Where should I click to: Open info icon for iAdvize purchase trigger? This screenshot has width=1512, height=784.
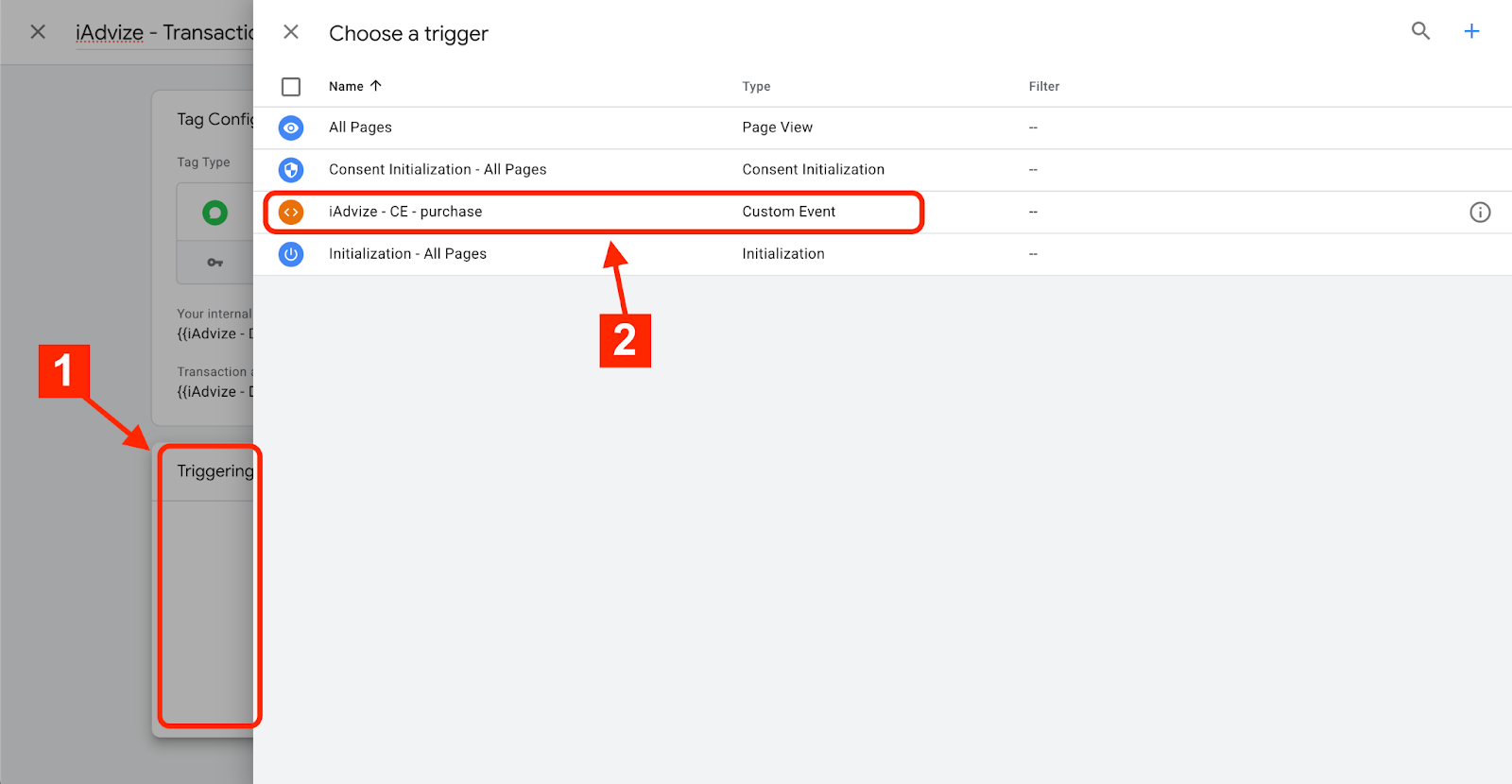click(1480, 213)
